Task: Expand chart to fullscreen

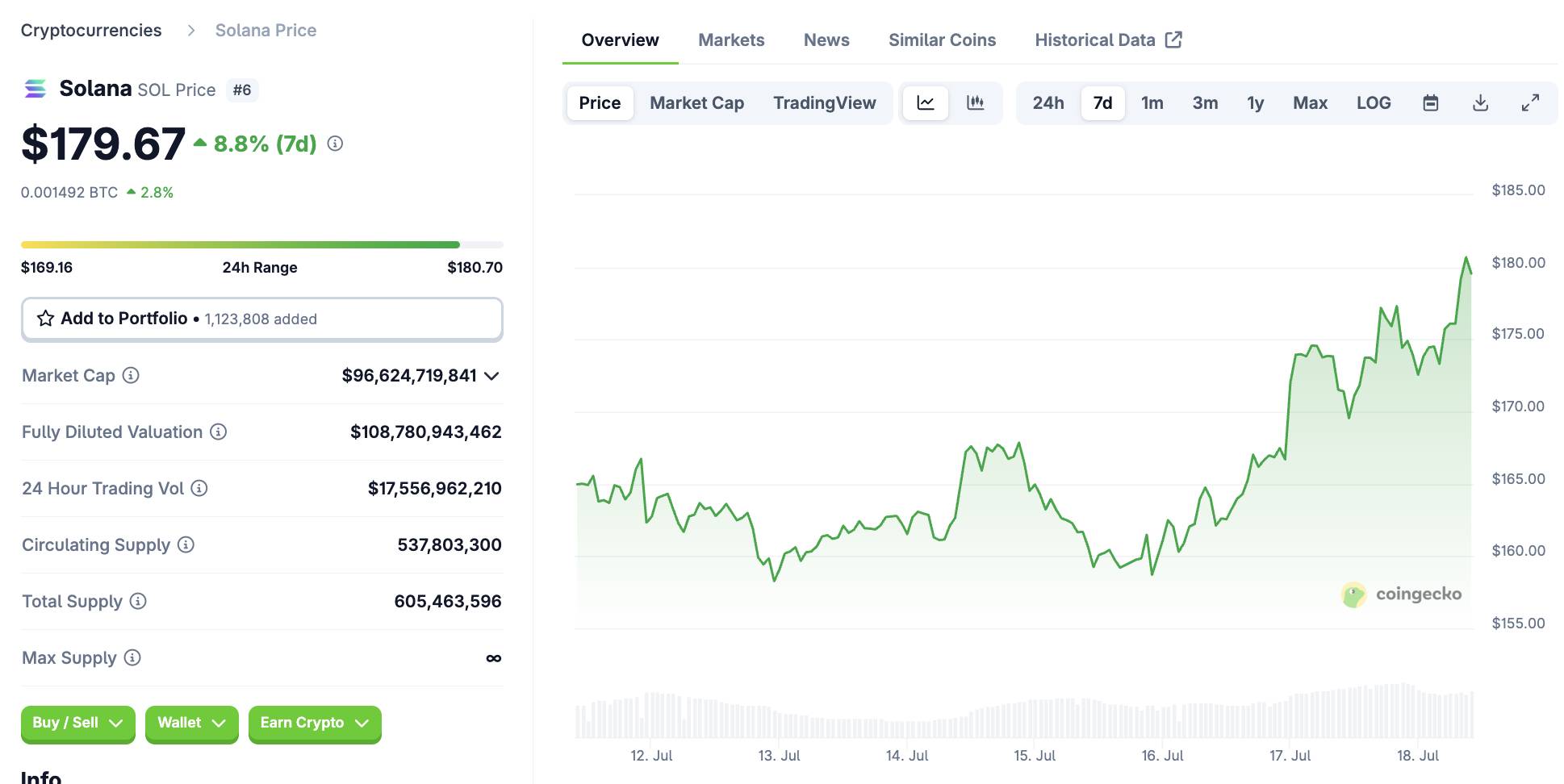Action: tap(1530, 102)
